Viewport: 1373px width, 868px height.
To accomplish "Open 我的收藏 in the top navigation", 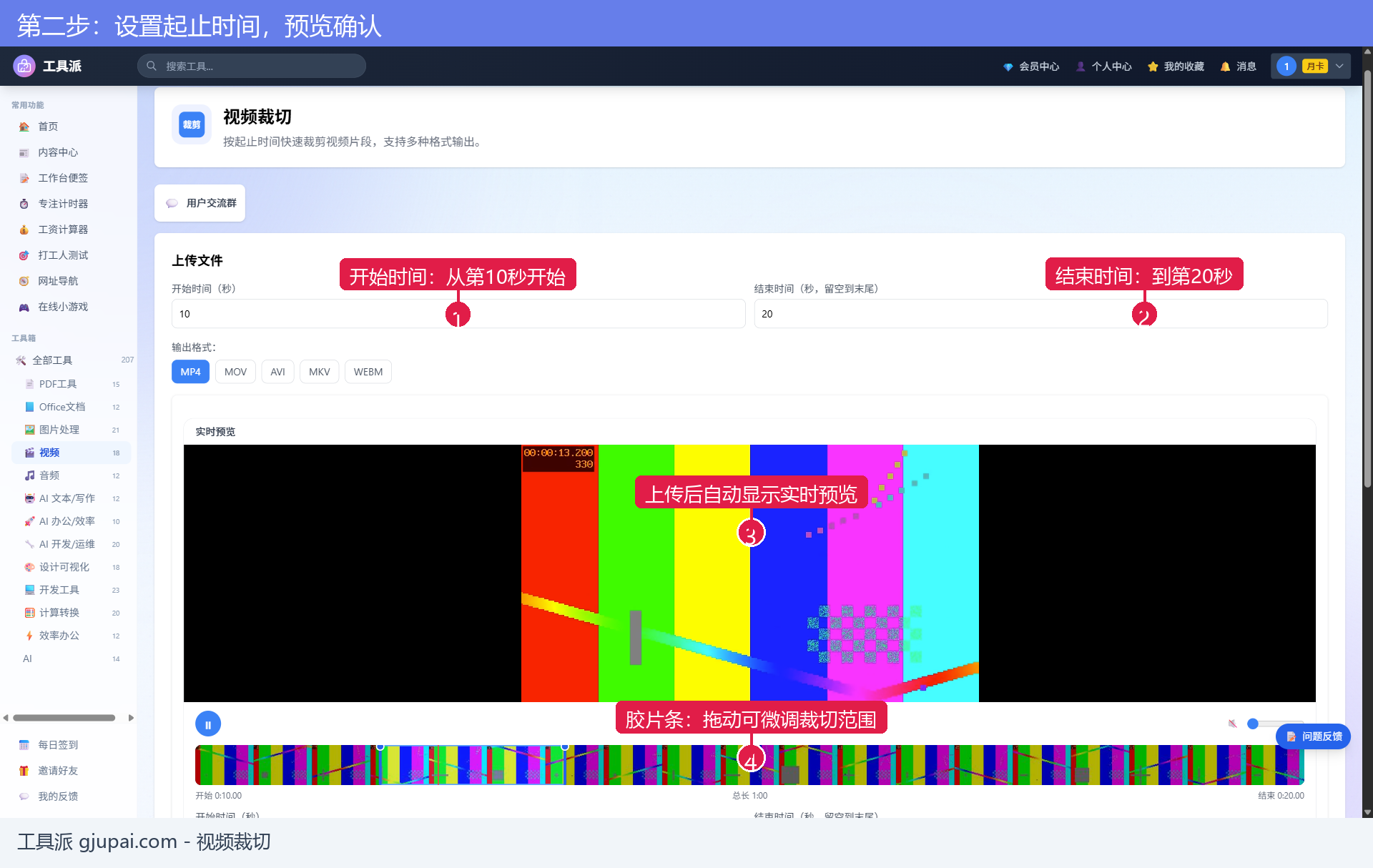I will click(1176, 66).
